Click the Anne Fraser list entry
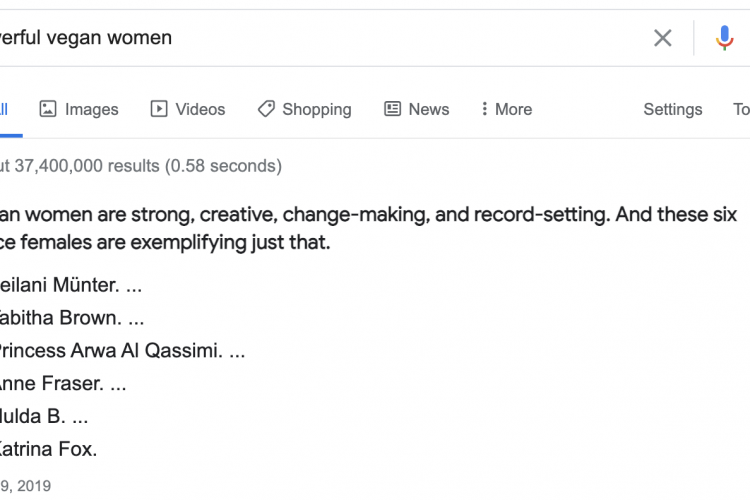The width and height of the screenshot is (750, 500). (x=63, y=384)
